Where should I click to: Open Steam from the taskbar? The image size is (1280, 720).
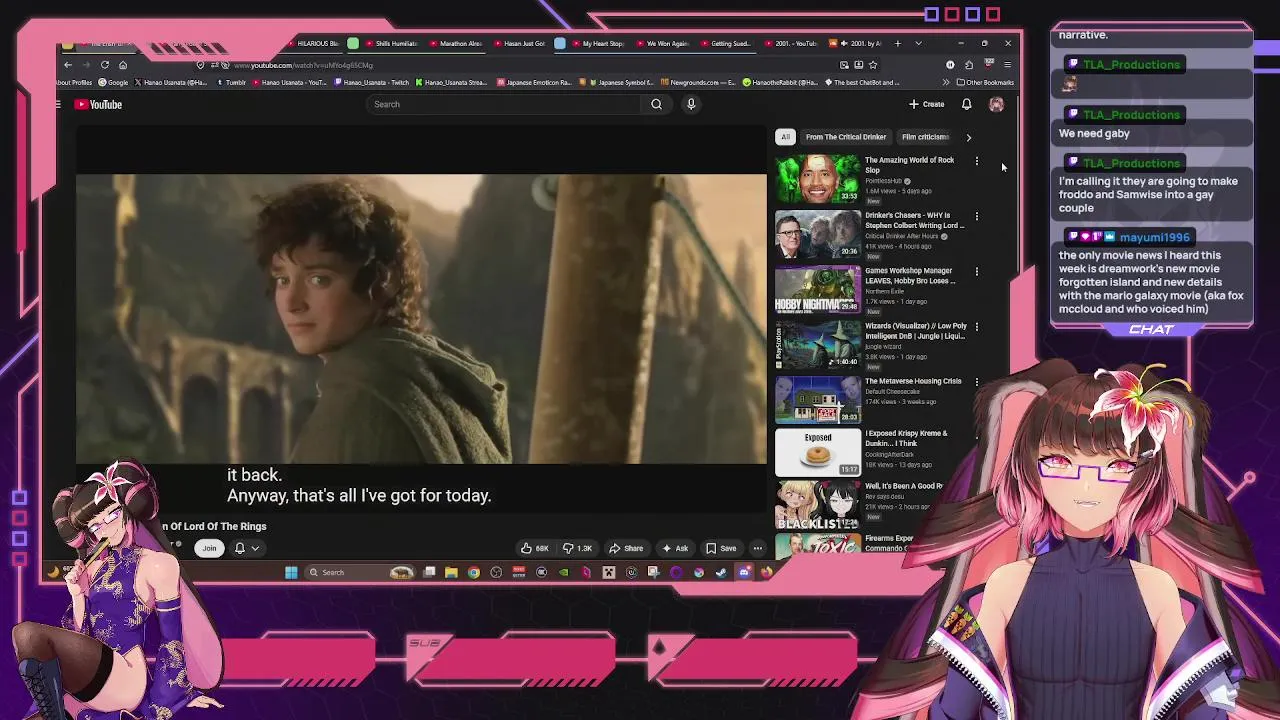point(721,572)
